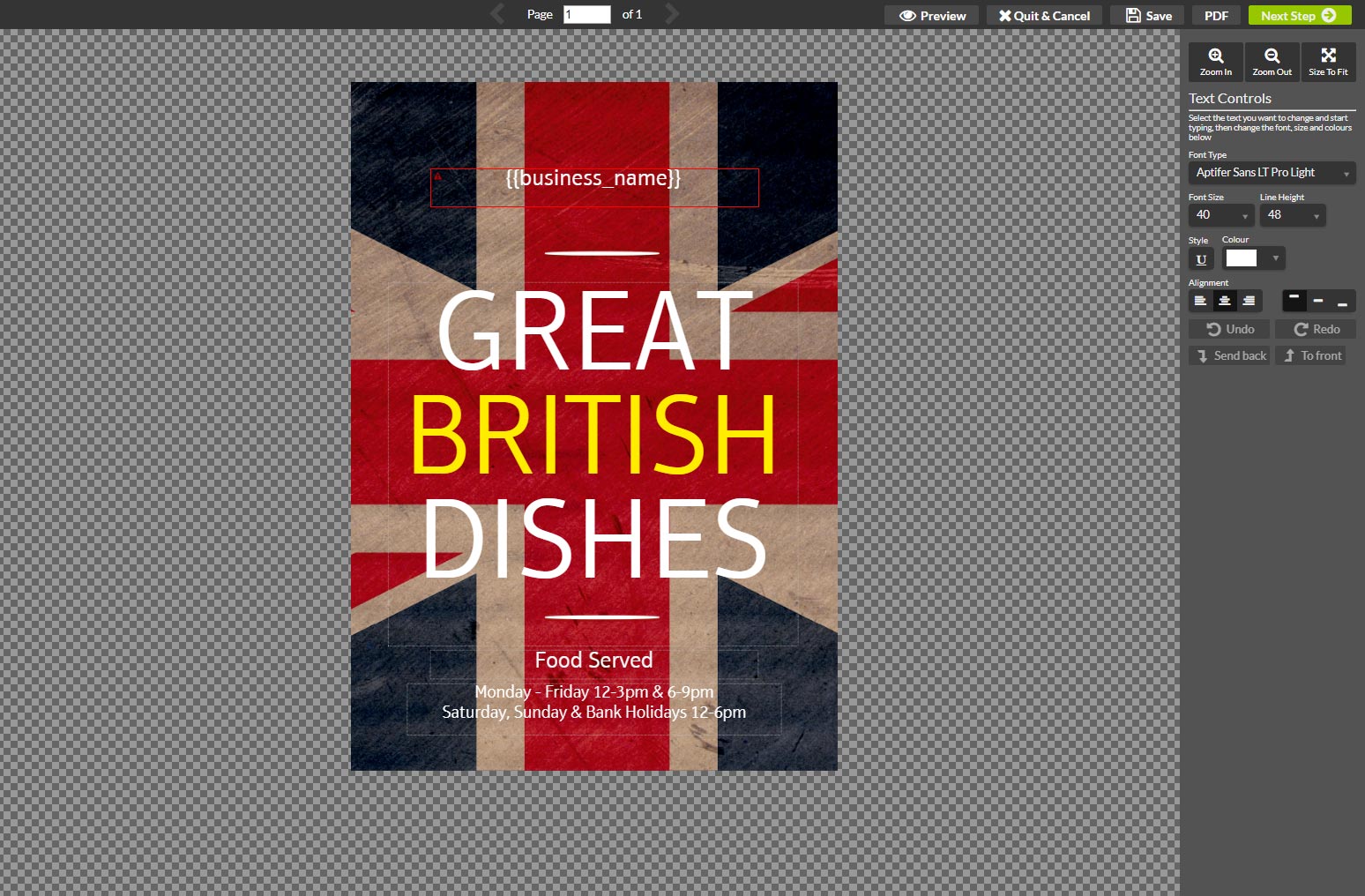Send the selected element back
This screenshot has height=896, width=1365.
(x=1229, y=355)
